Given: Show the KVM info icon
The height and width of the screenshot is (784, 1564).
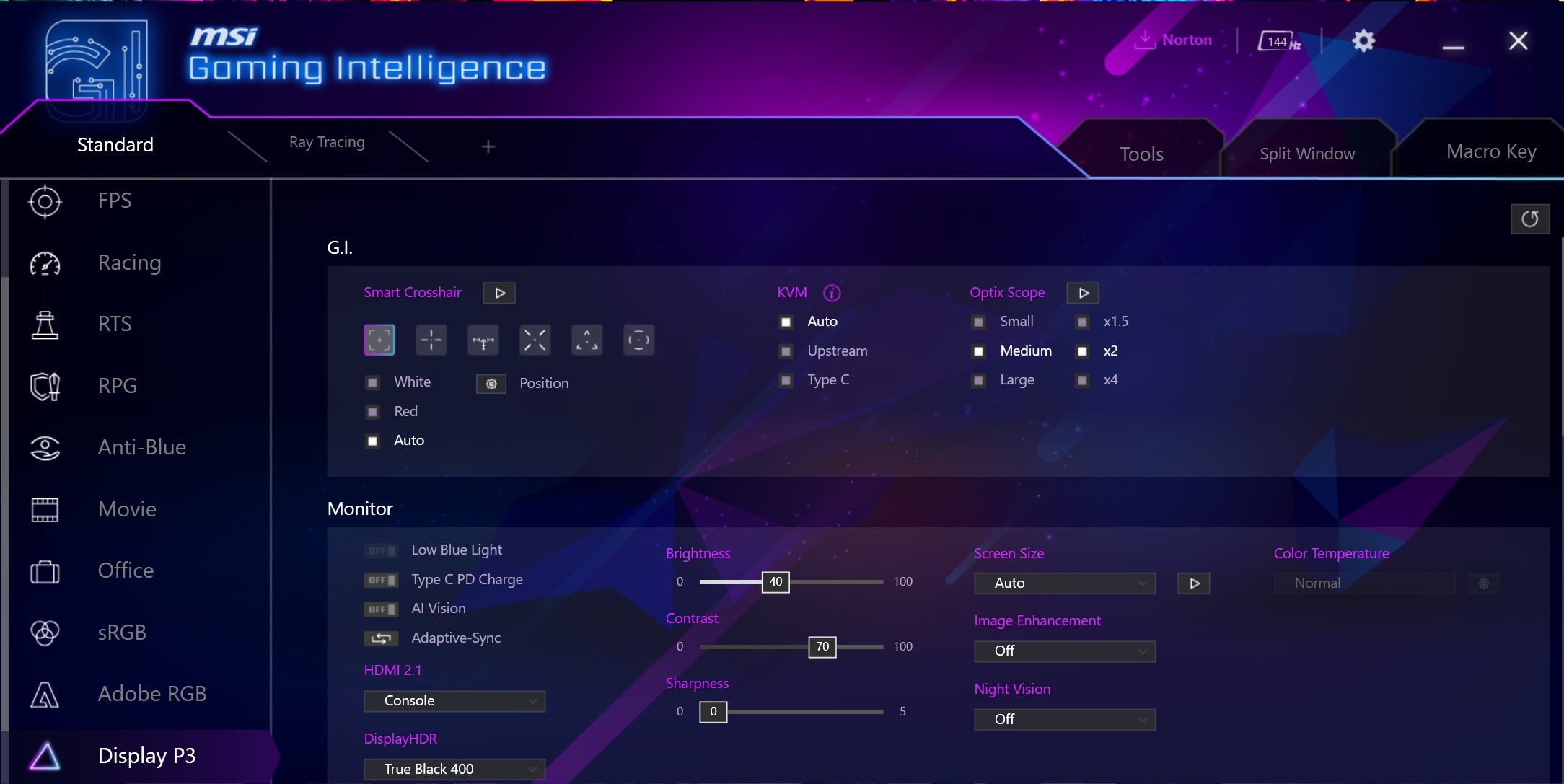Looking at the screenshot, I should [832, 293].
